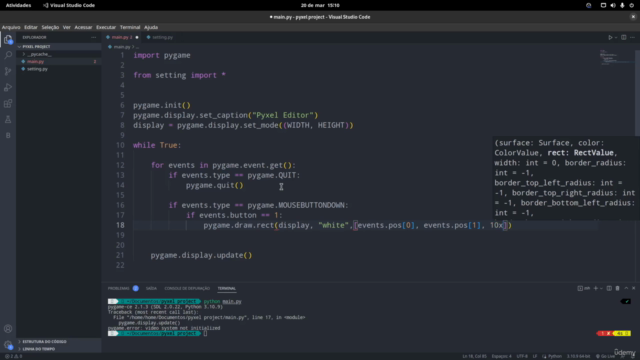
Task: Click the main.py link in the terminal command
Action: click(x=232, y=301)
